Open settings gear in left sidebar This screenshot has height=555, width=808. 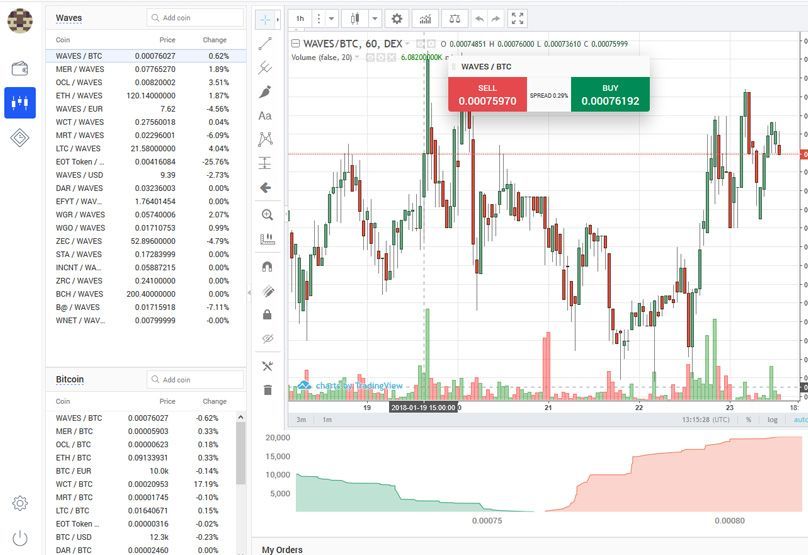click(20, 503)
